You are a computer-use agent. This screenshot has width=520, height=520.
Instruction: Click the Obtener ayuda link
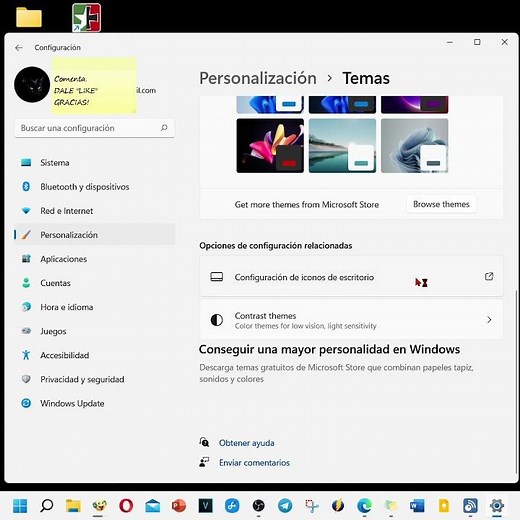pyautogui.click(x=247, y=443)
